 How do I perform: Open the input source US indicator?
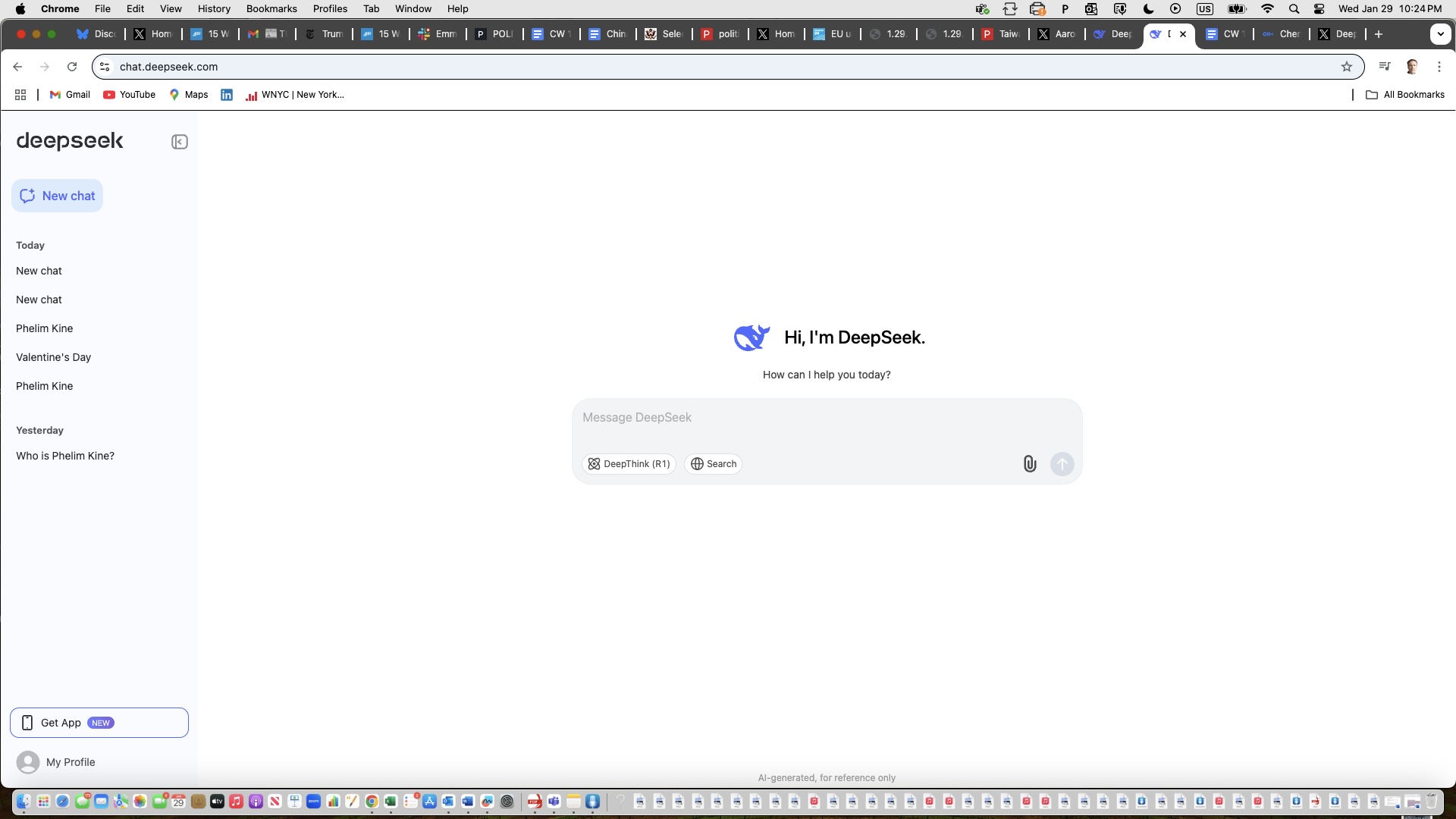point(1204,9)
